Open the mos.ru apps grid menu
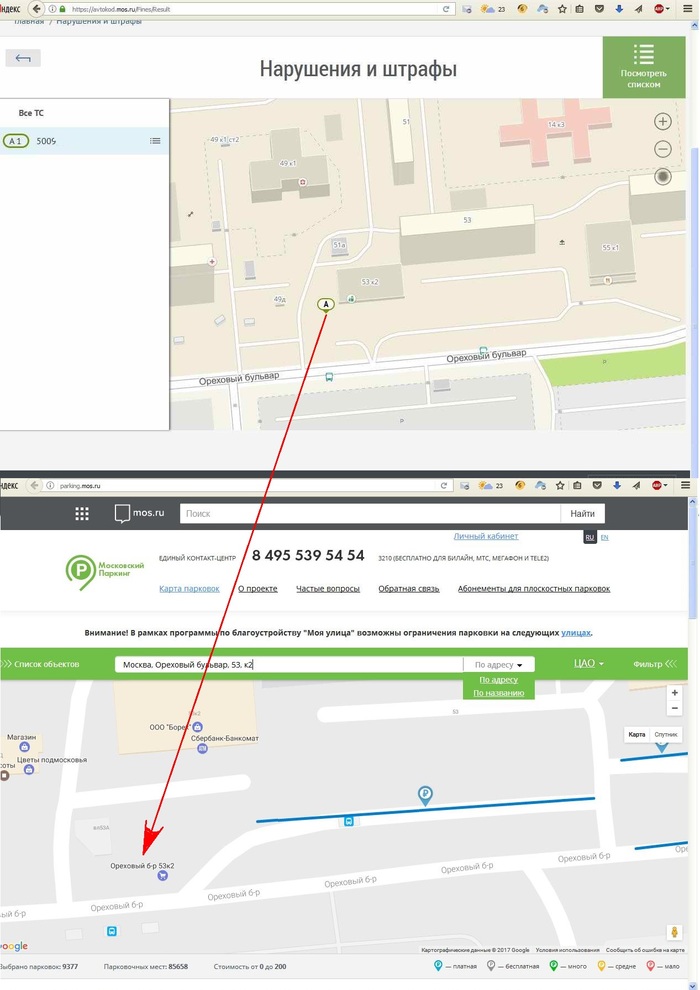 pos(82,514)
